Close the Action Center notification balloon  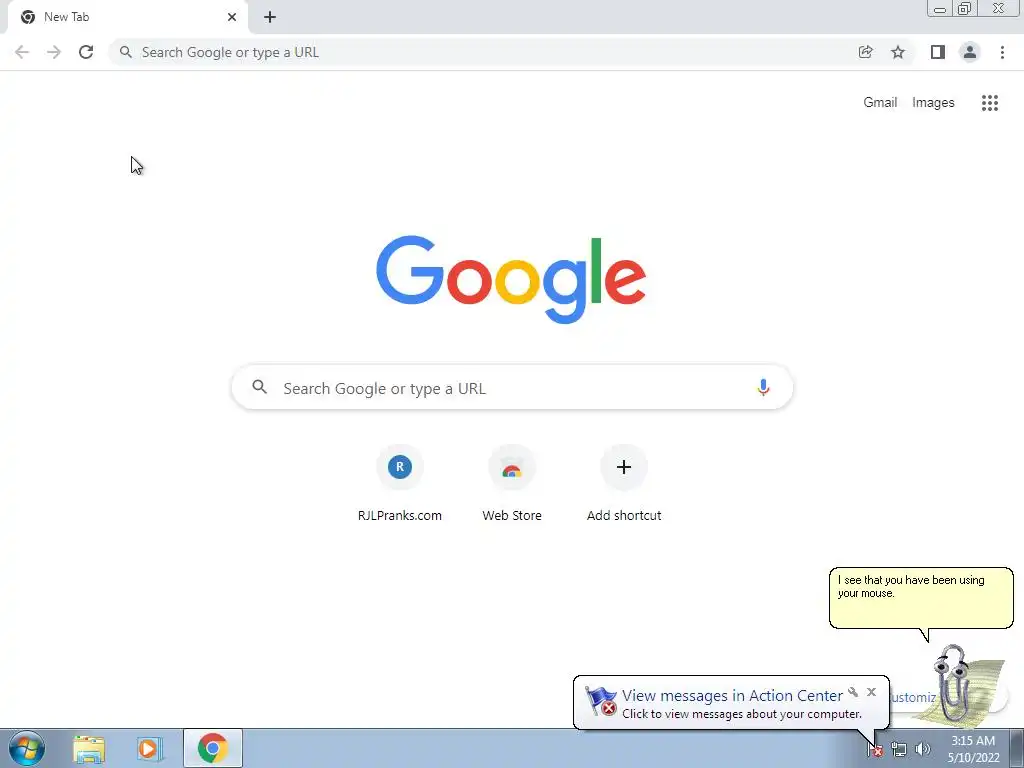tap(871, 692)
